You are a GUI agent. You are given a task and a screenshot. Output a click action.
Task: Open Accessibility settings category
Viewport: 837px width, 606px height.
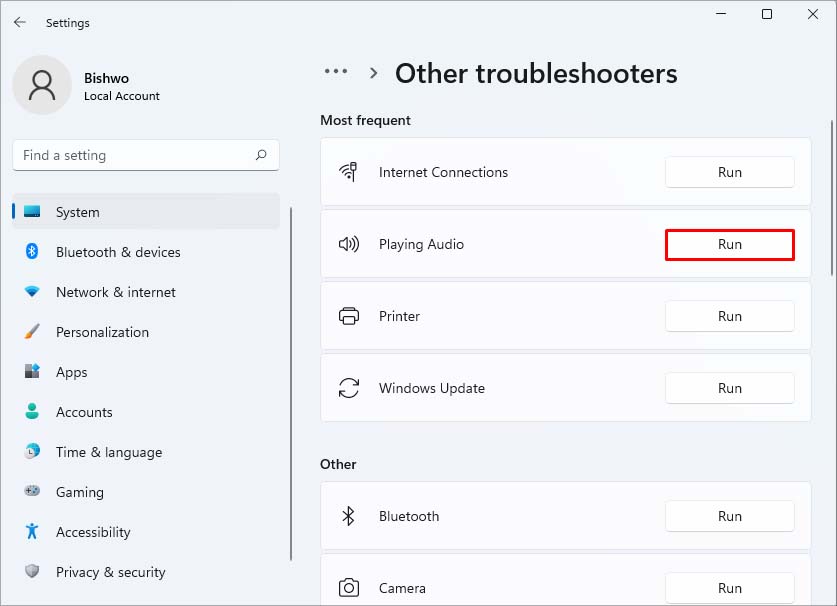[x=146, y=532]
